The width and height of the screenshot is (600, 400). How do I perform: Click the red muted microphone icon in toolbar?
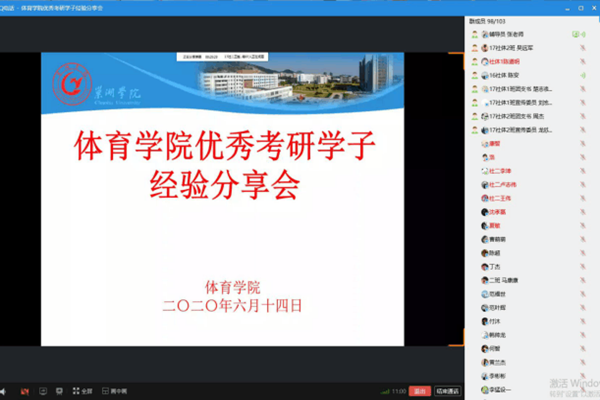25,390
